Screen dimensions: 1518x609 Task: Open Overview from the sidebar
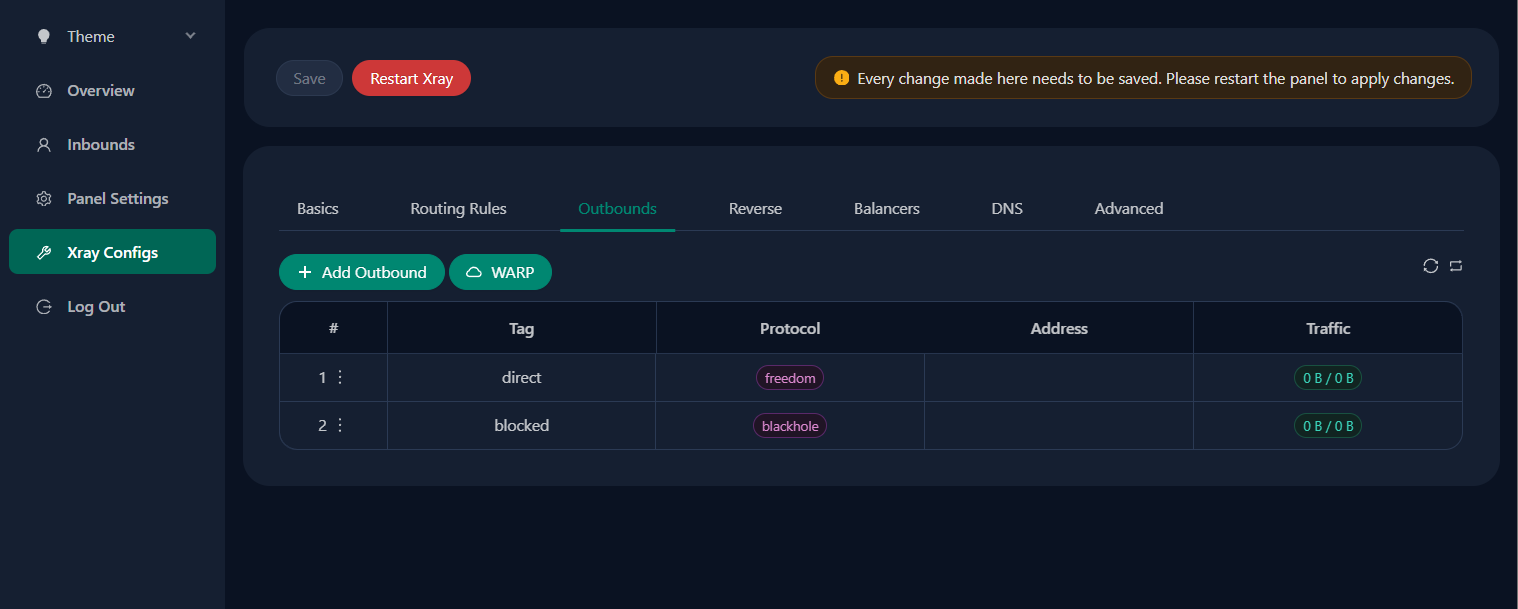tap(100, 91)
